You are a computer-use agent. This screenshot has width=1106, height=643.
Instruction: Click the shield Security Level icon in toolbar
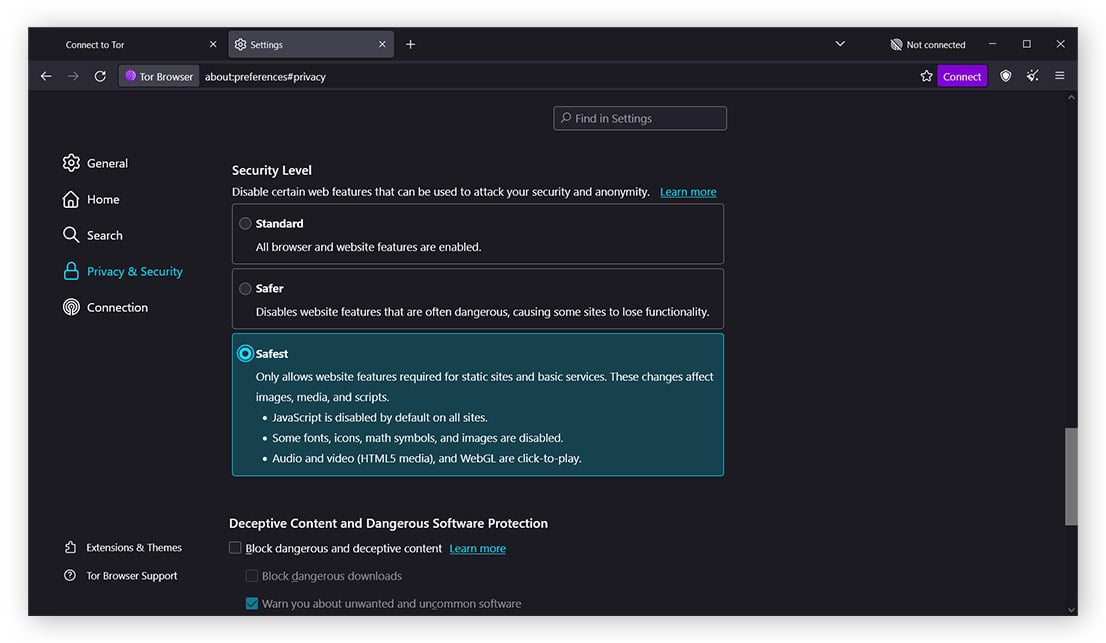tap(1005, 76)
